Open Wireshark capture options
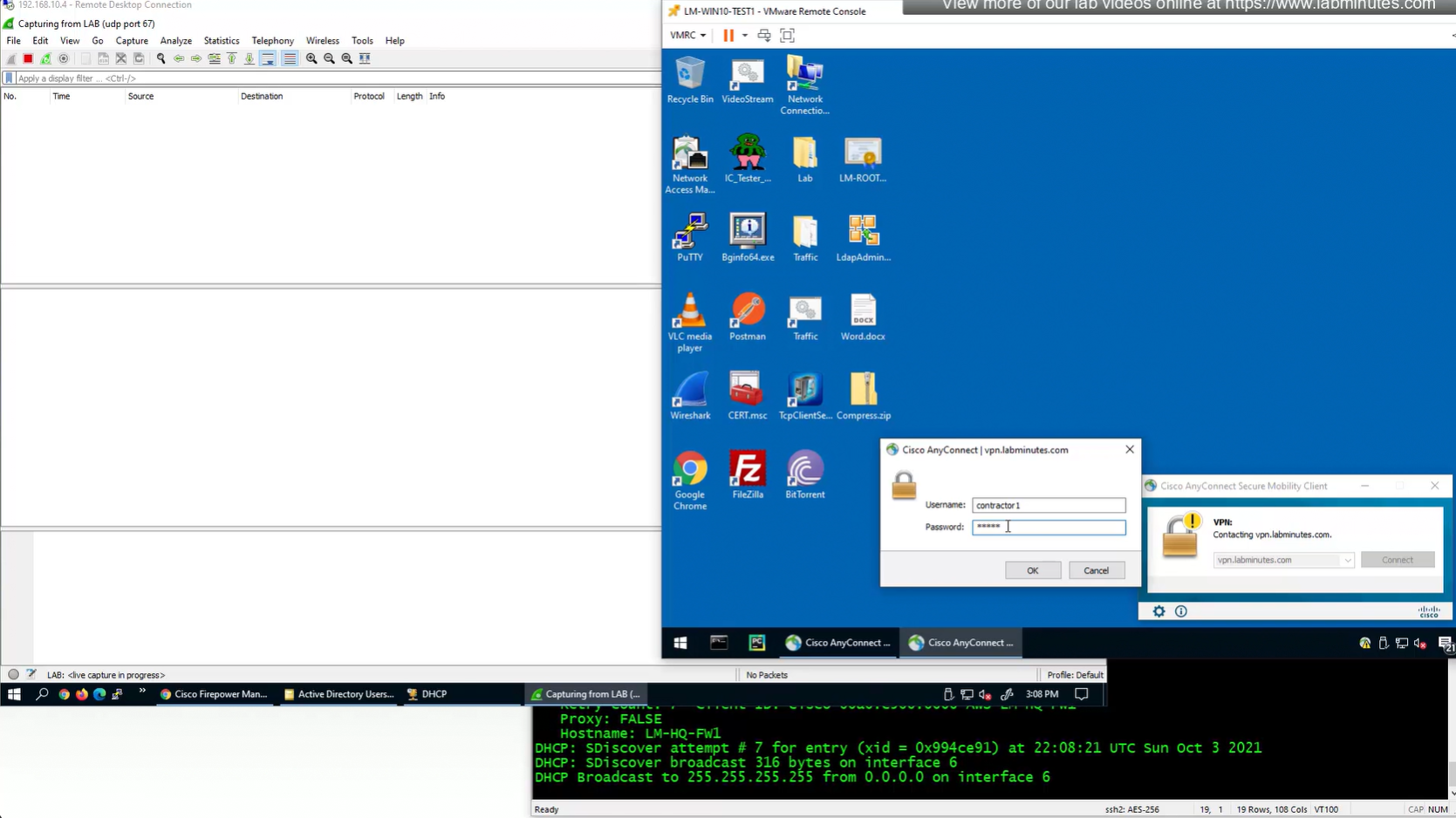This screenshot has height=818, width=1456. 64,58
